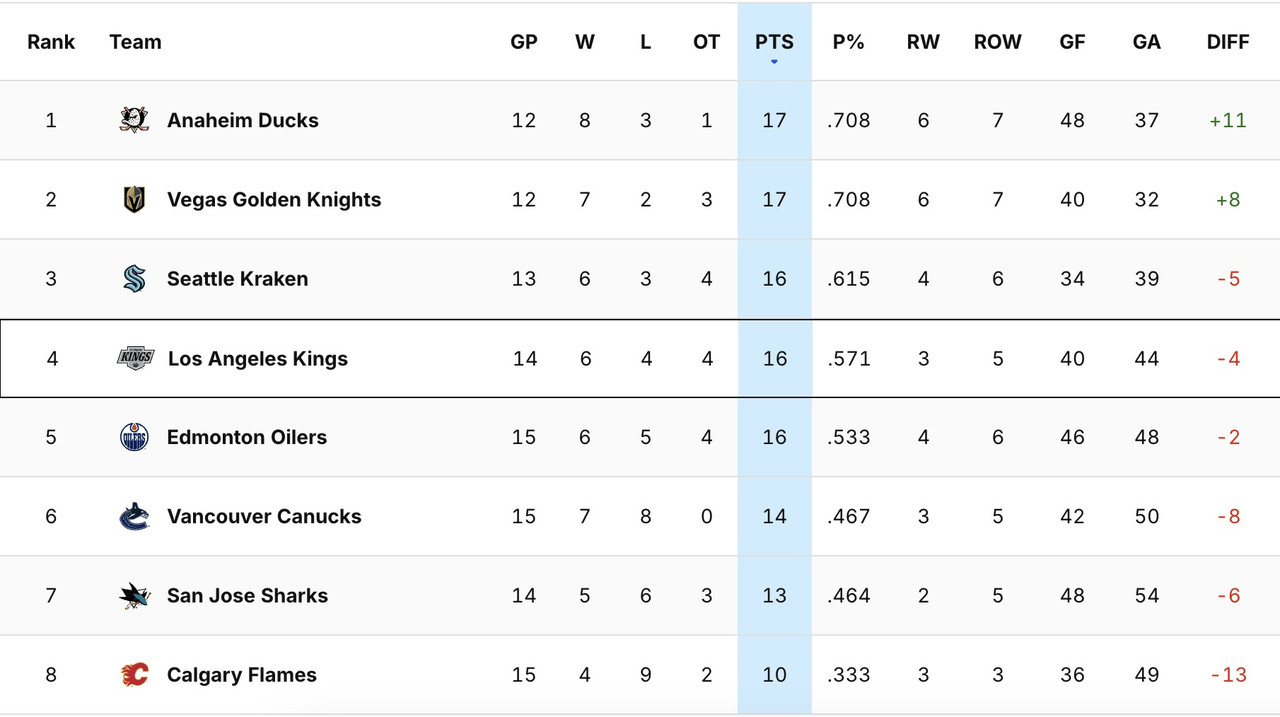Click the Vegas Golden Knights logo
1280x717 pixels.
[x=133, y=198]
